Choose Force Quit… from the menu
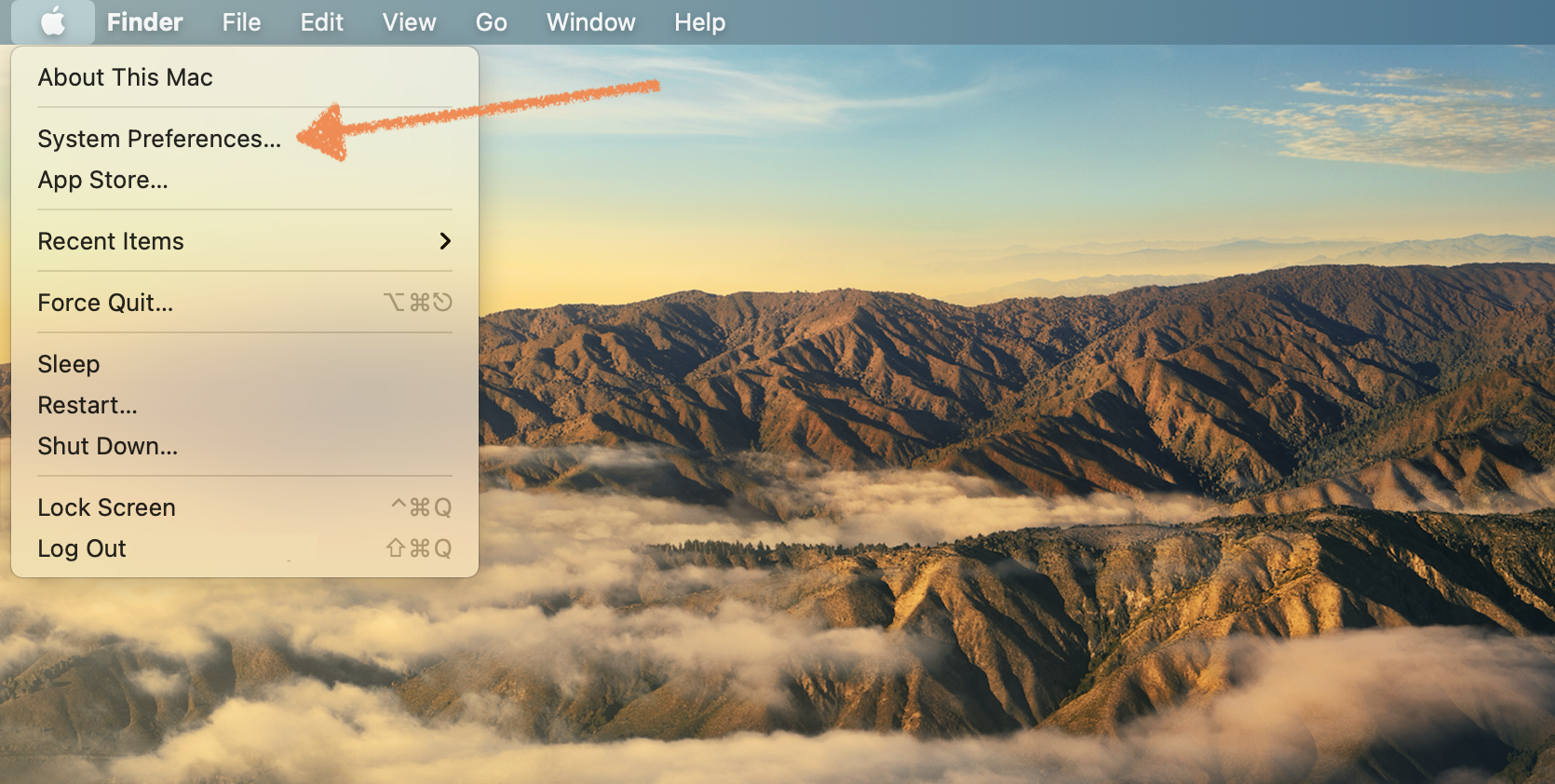The height and width of the screenshot is (784, 1555). pyautogui.click(x=105, y=303)
